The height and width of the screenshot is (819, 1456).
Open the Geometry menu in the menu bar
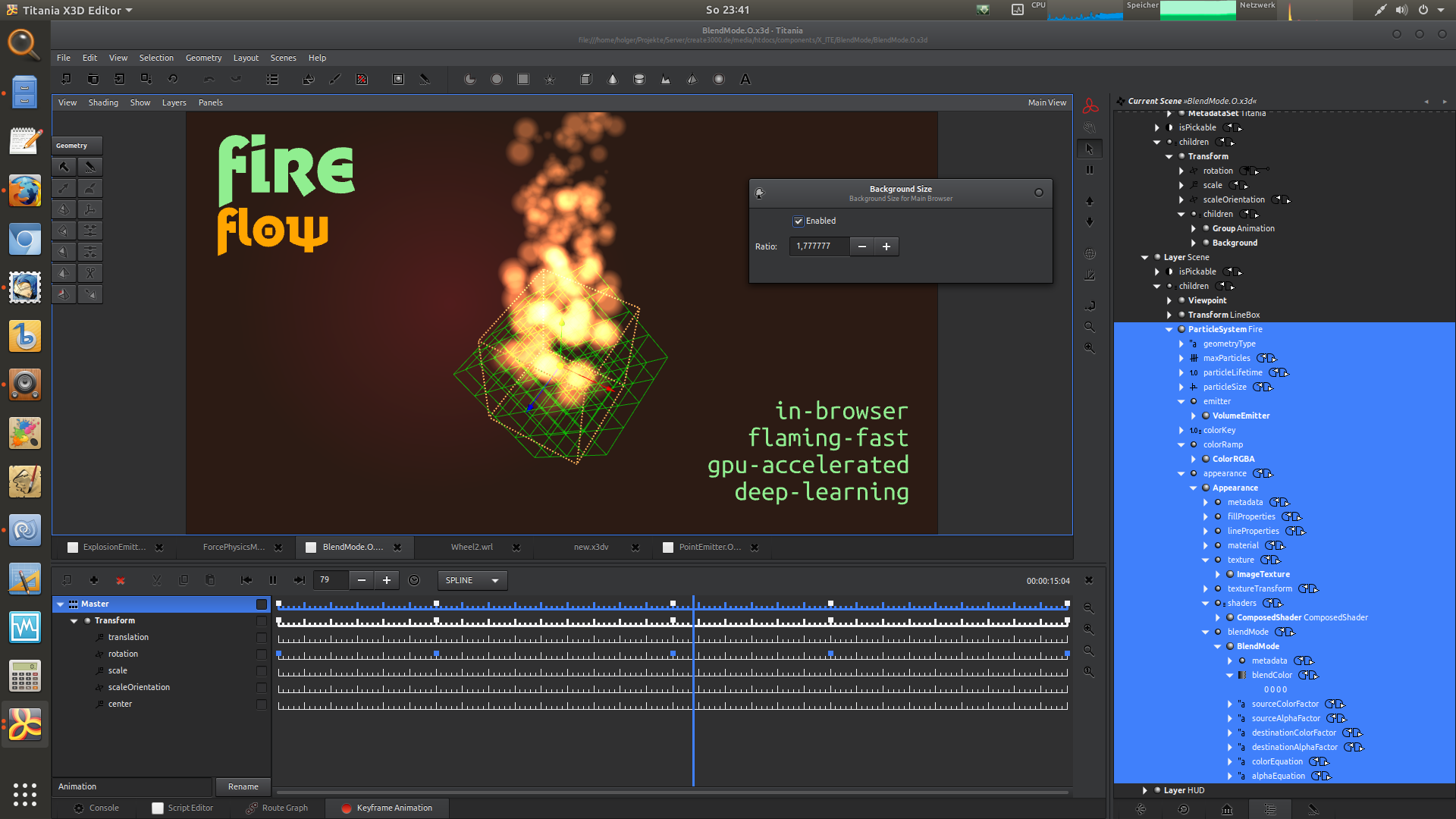(203, 58)
